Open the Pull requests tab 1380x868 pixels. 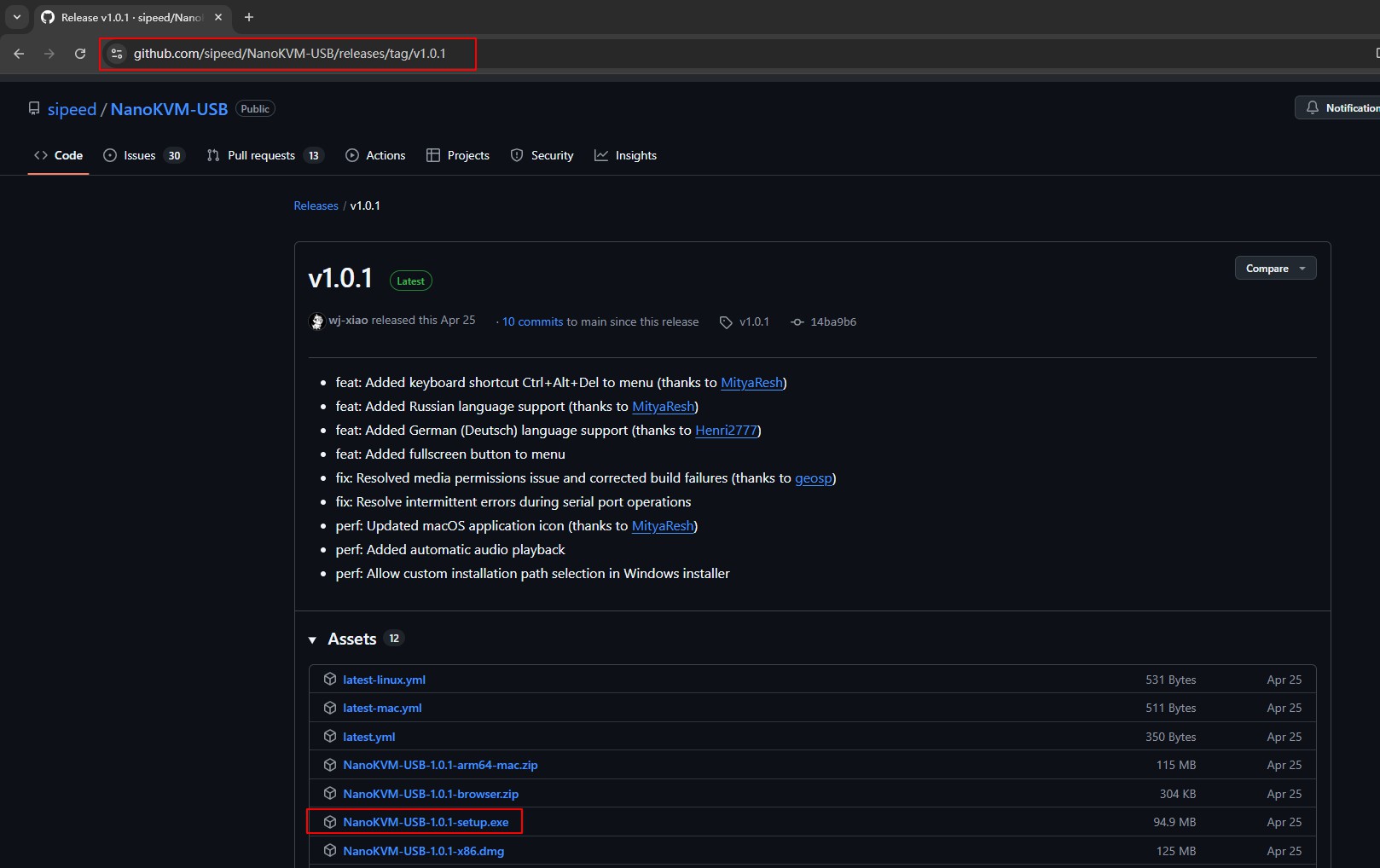pos(265,155)
